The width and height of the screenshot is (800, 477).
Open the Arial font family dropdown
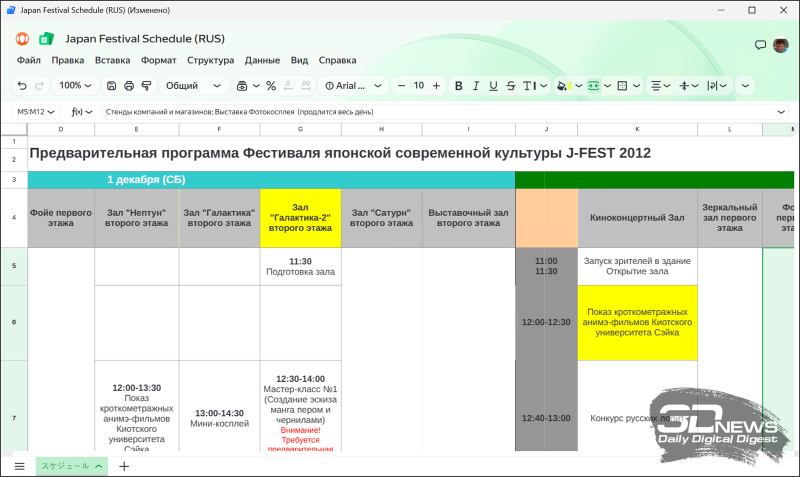click(x=353, y=86)
